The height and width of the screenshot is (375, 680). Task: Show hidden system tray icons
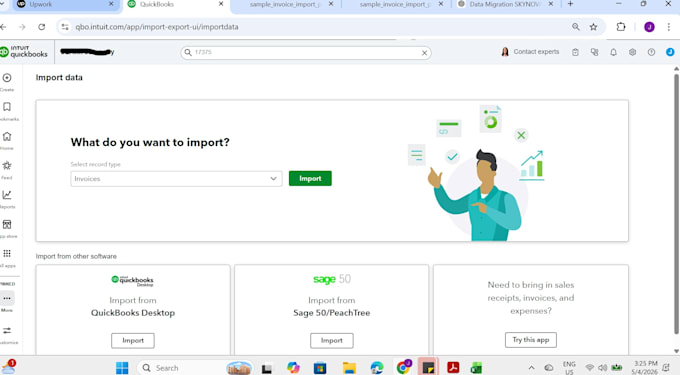coord(531,368)
